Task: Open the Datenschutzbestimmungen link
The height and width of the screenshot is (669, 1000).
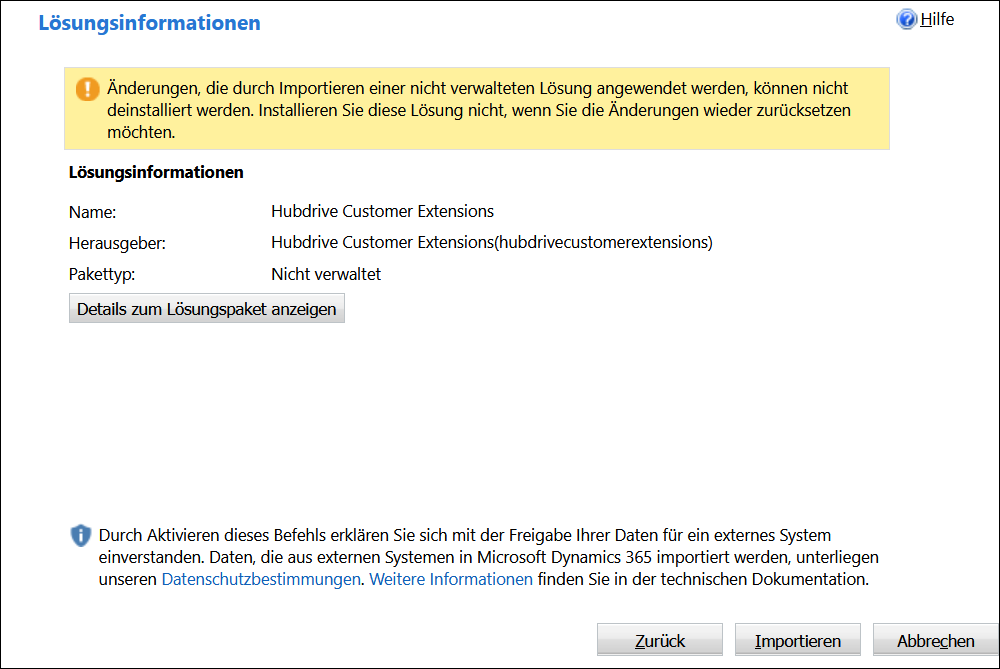Action: click(261, 579)
